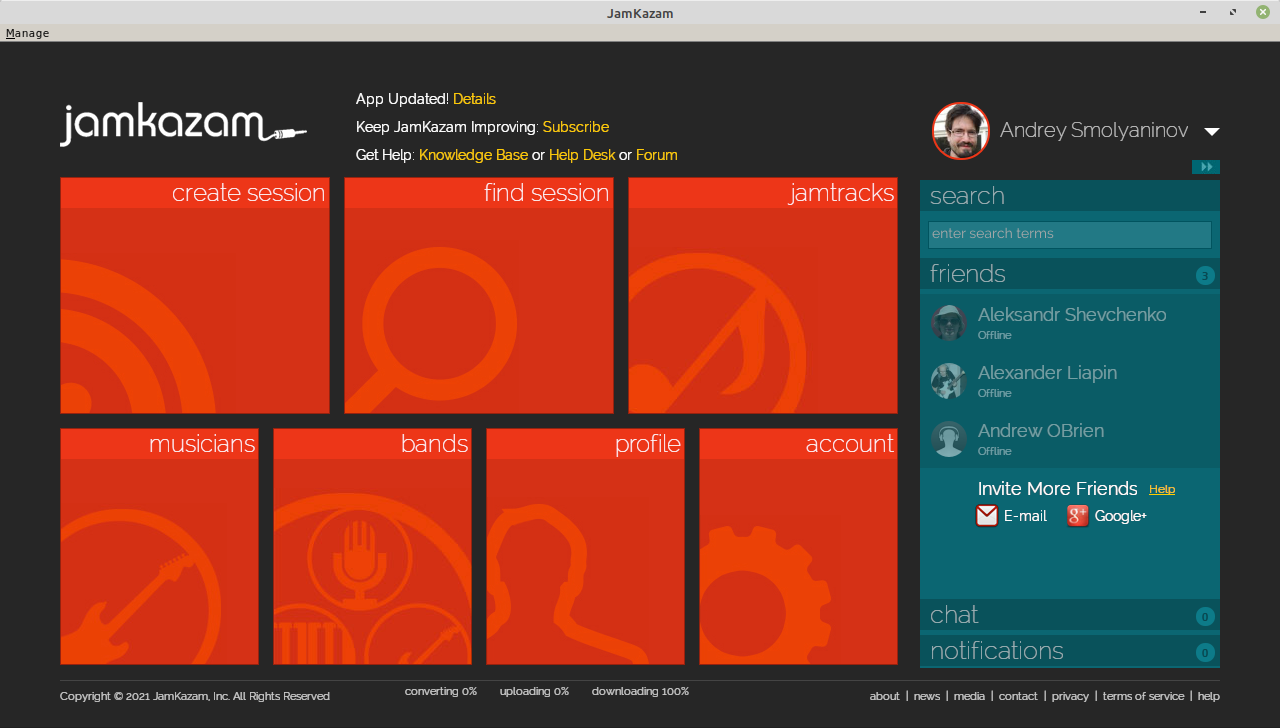Click the Invite More Friends heading
Viewport: 1280px width, 728px height.
(1058, 489)
